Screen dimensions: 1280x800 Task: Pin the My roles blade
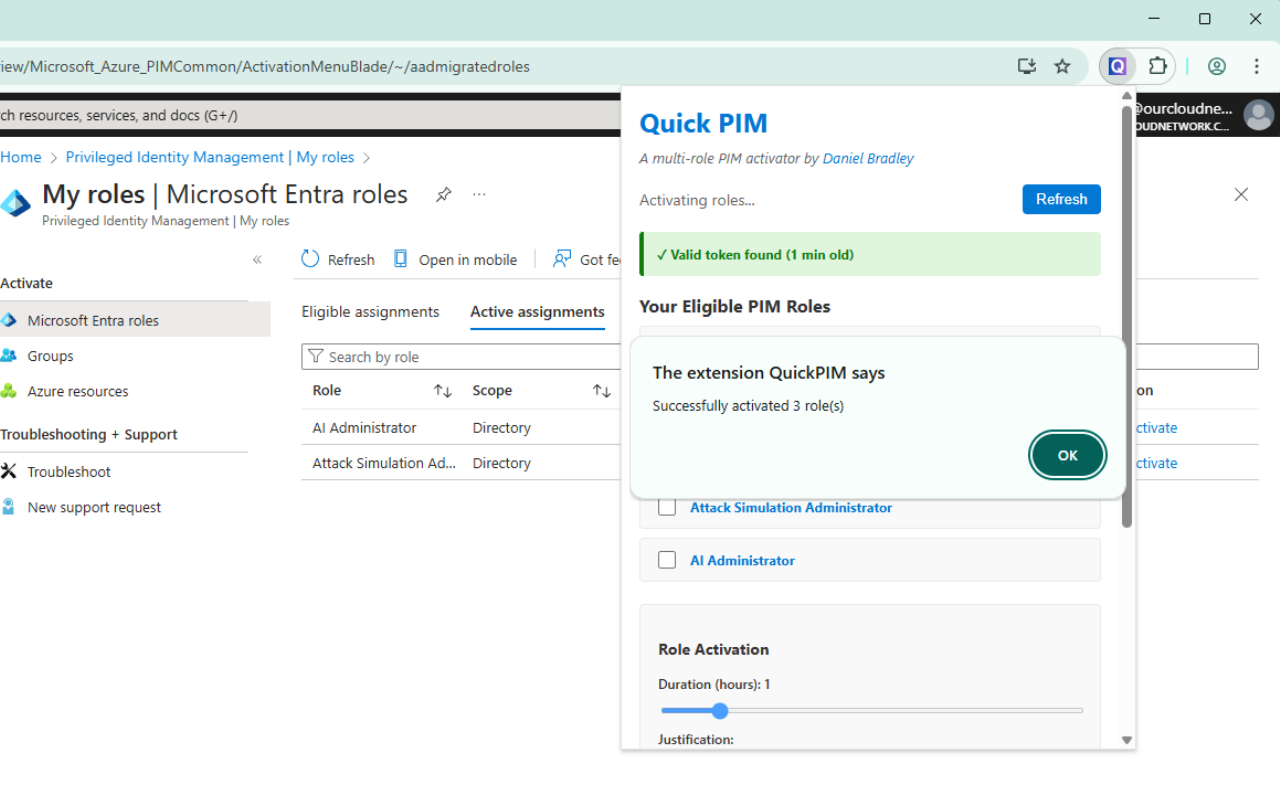444,194
